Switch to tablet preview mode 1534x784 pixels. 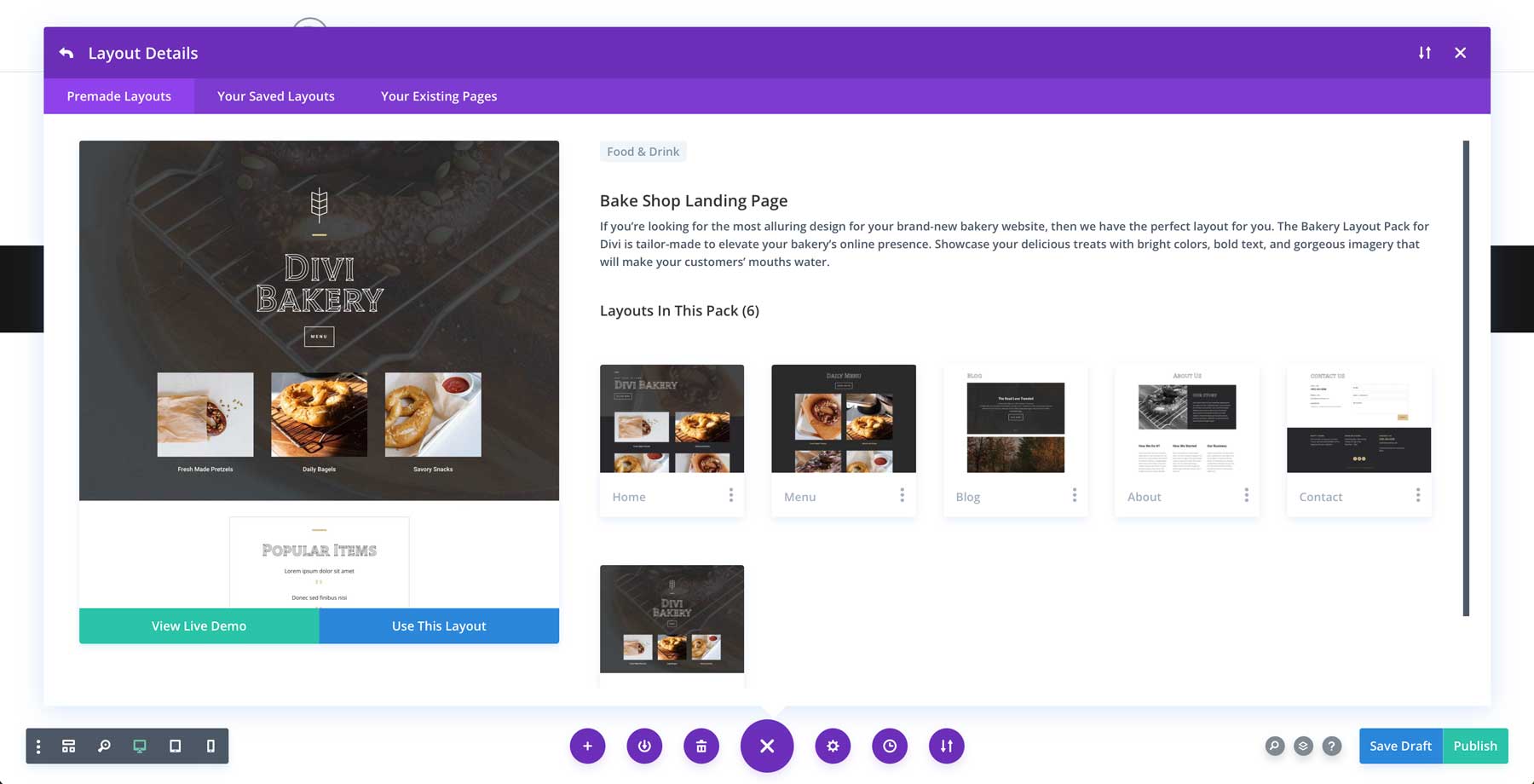tap(175, 746)
